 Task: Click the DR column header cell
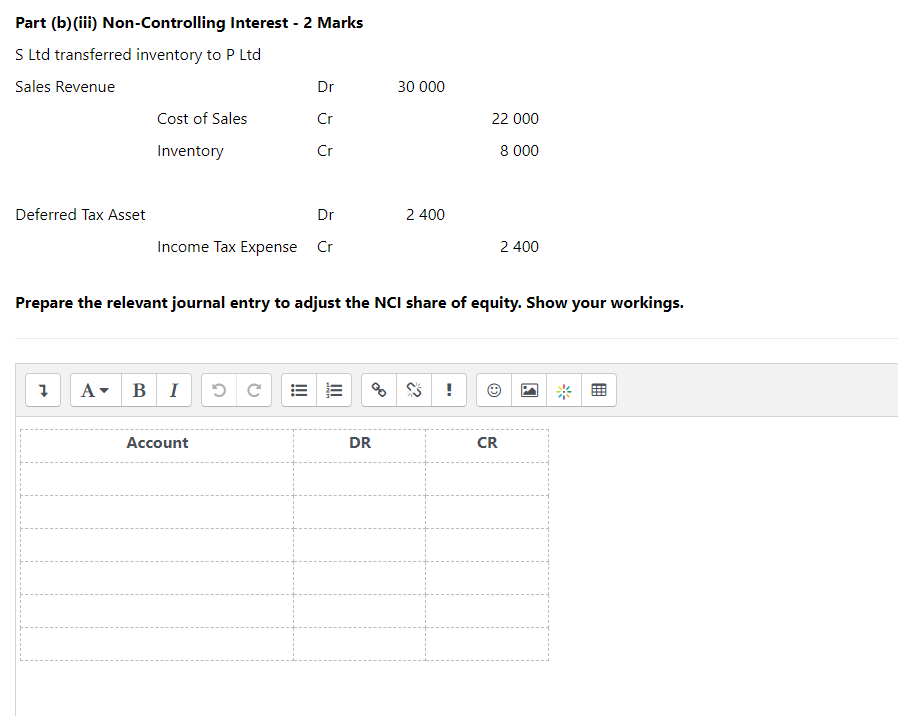click(x=360, y=446)
